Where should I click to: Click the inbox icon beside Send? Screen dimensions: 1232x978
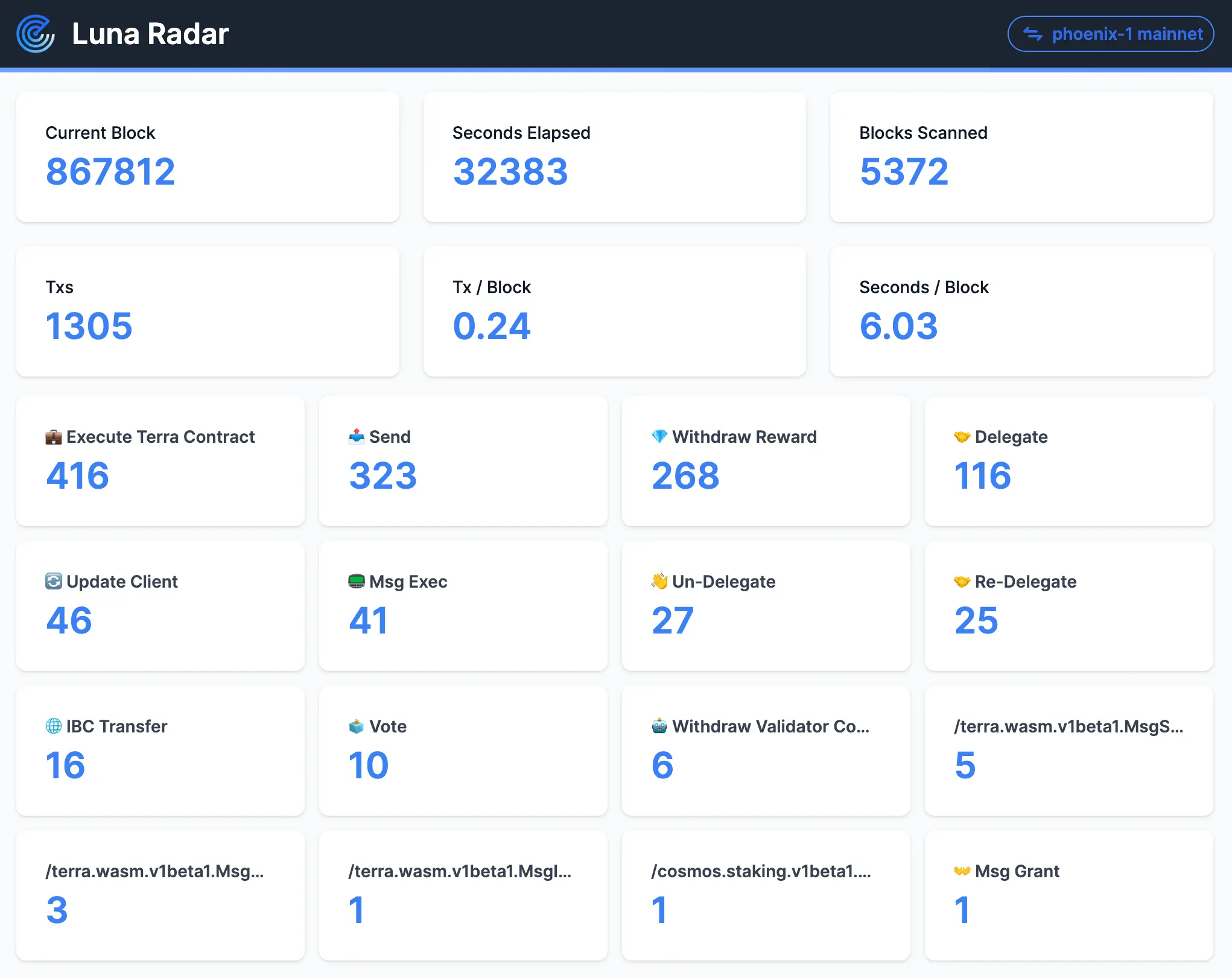click(357, 436)
